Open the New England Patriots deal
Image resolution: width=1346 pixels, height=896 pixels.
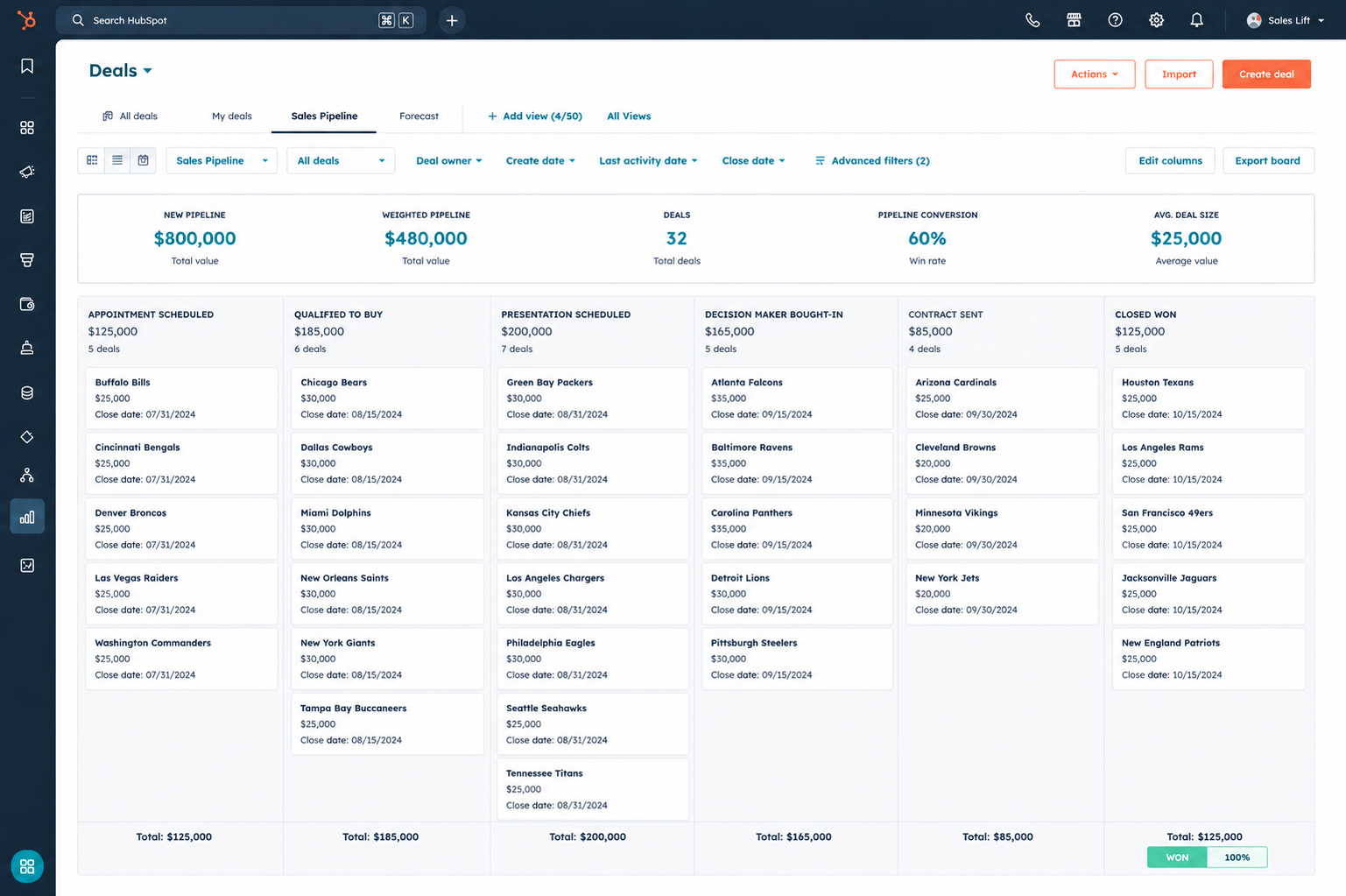click(x=1209, y=659)
